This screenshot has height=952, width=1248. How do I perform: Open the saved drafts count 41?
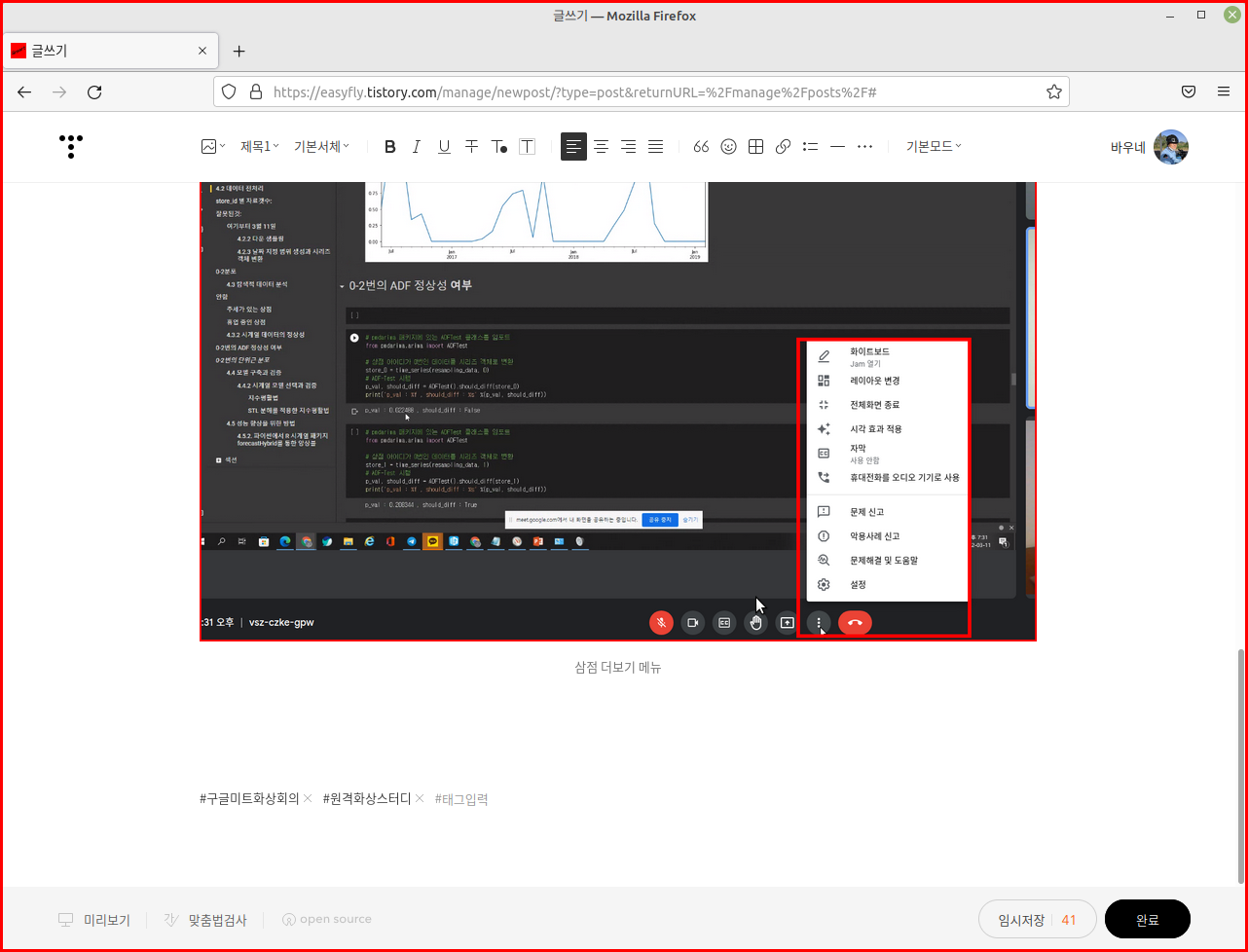pyautogui.click(x=1069, y=920)
